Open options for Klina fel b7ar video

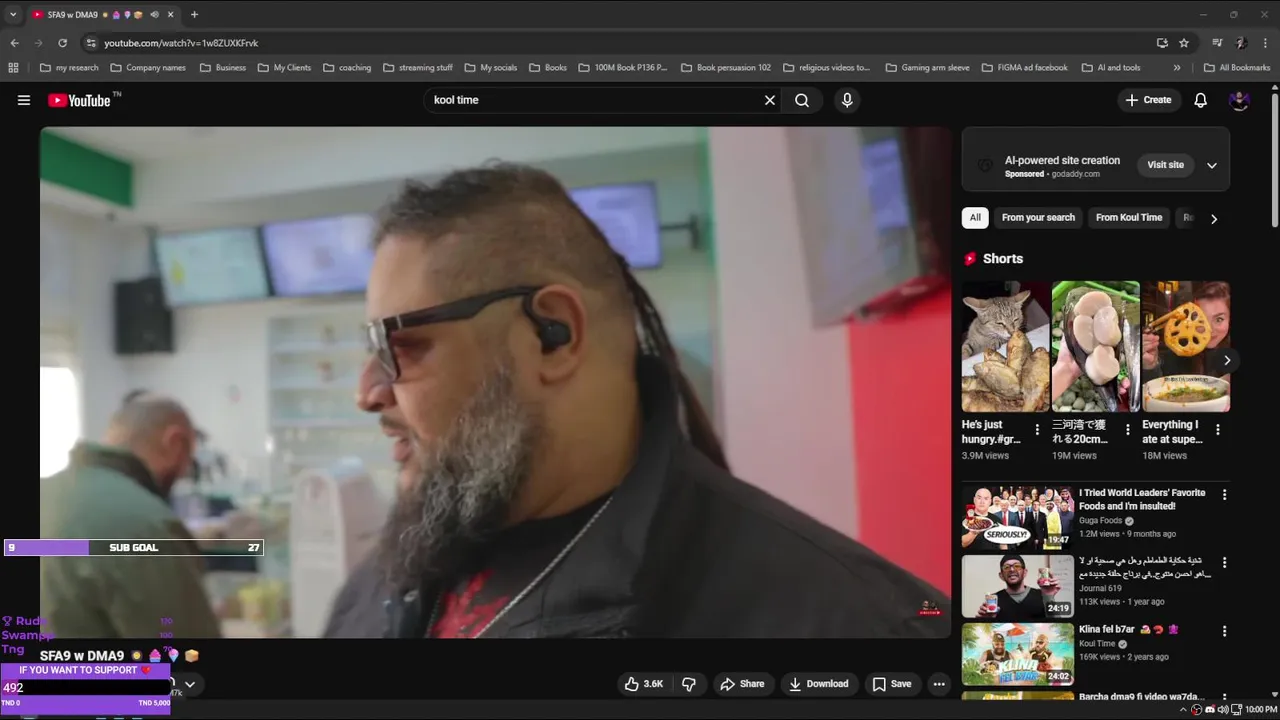[1224, 631]
